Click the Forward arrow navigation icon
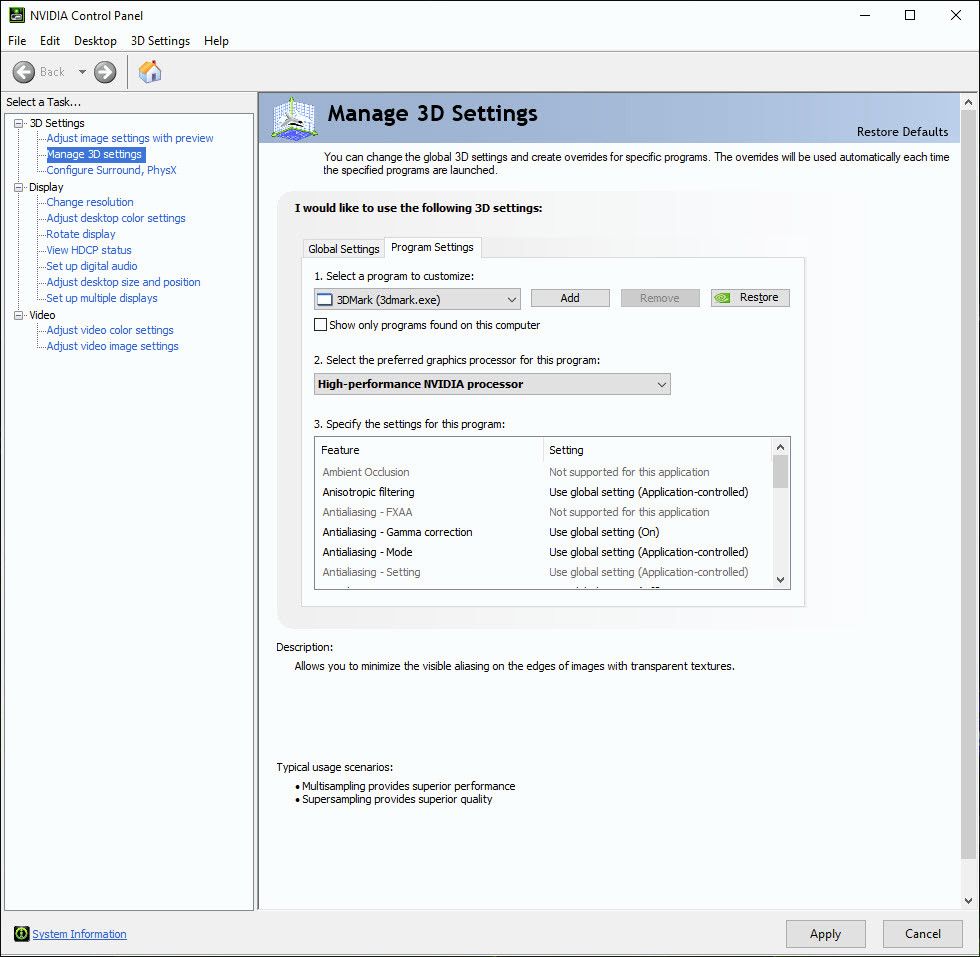 point(105,72)
